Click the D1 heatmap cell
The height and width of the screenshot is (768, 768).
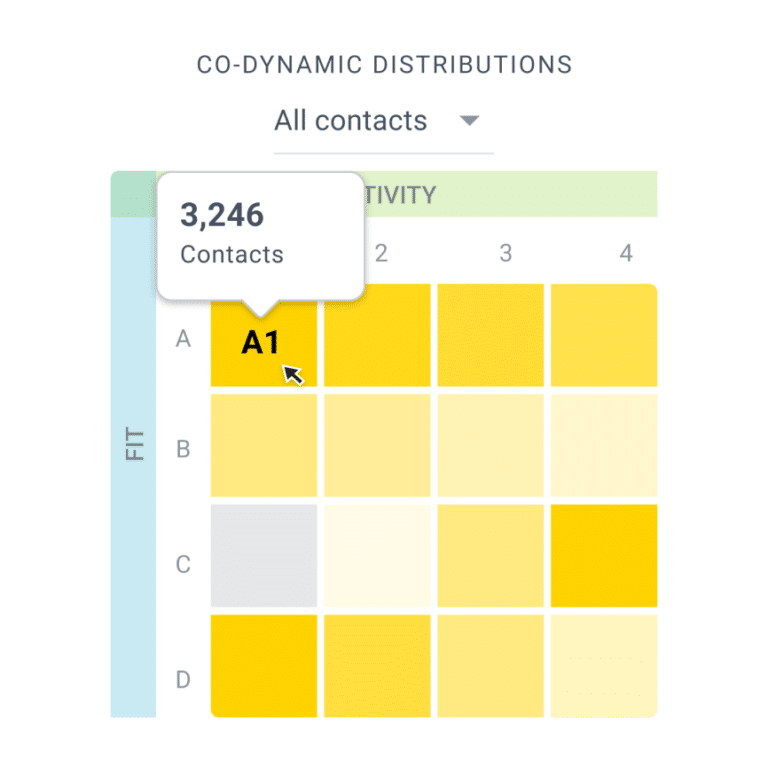(x=263, y=666)
